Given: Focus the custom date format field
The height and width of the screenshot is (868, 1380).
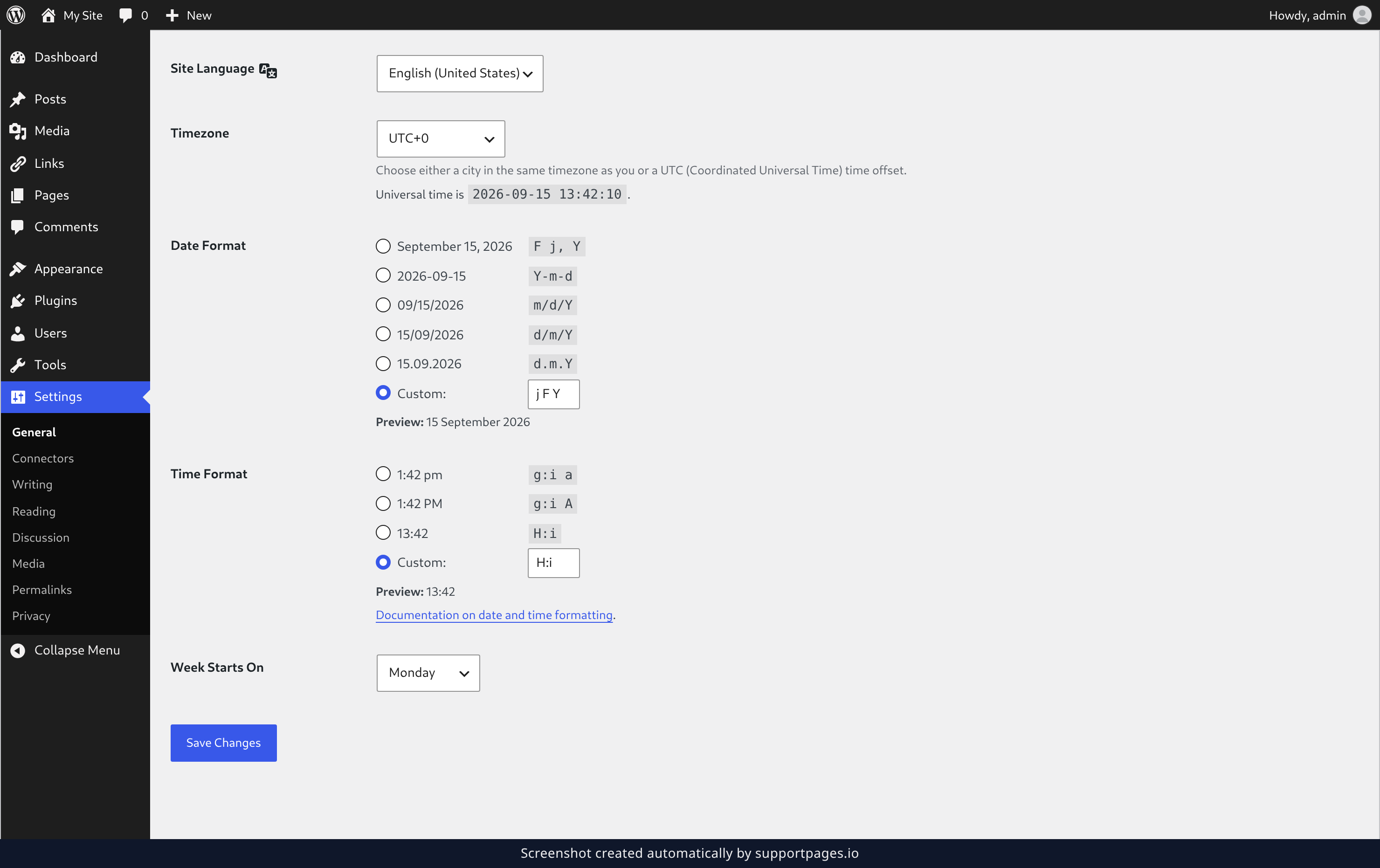Looking at the screenshot, I should [x=553, y=394].
